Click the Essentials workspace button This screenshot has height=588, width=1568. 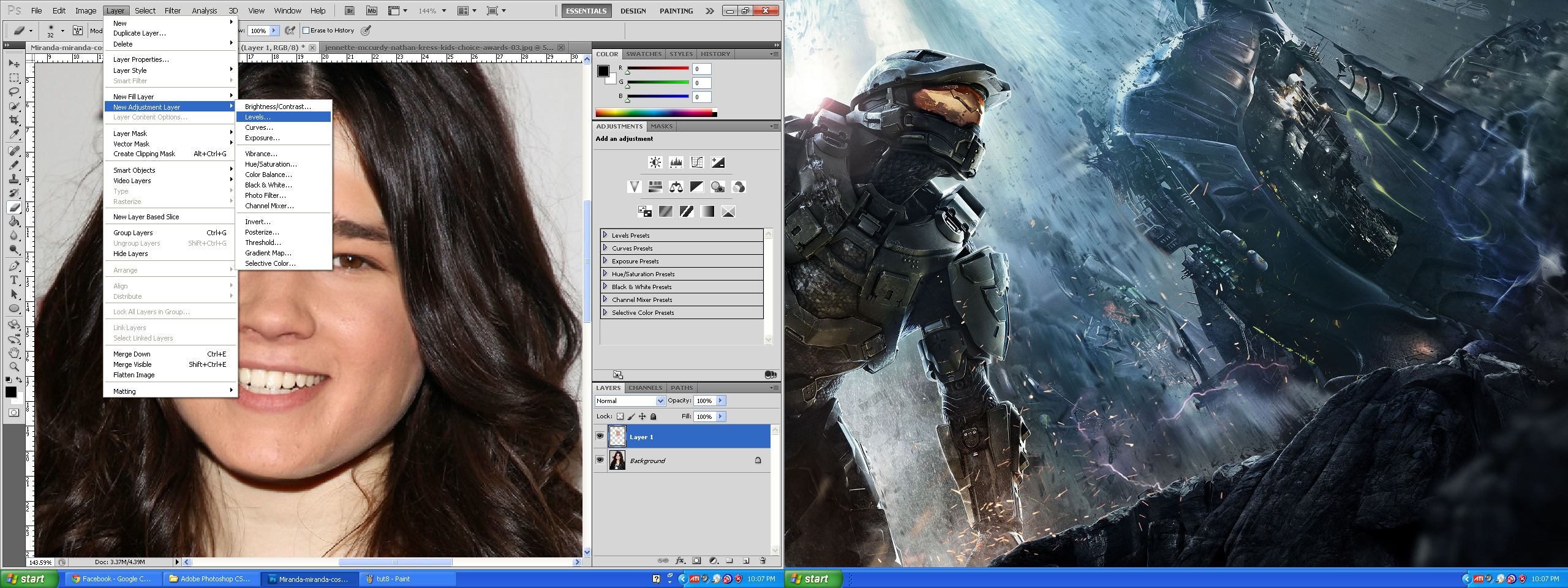(586, 11)
